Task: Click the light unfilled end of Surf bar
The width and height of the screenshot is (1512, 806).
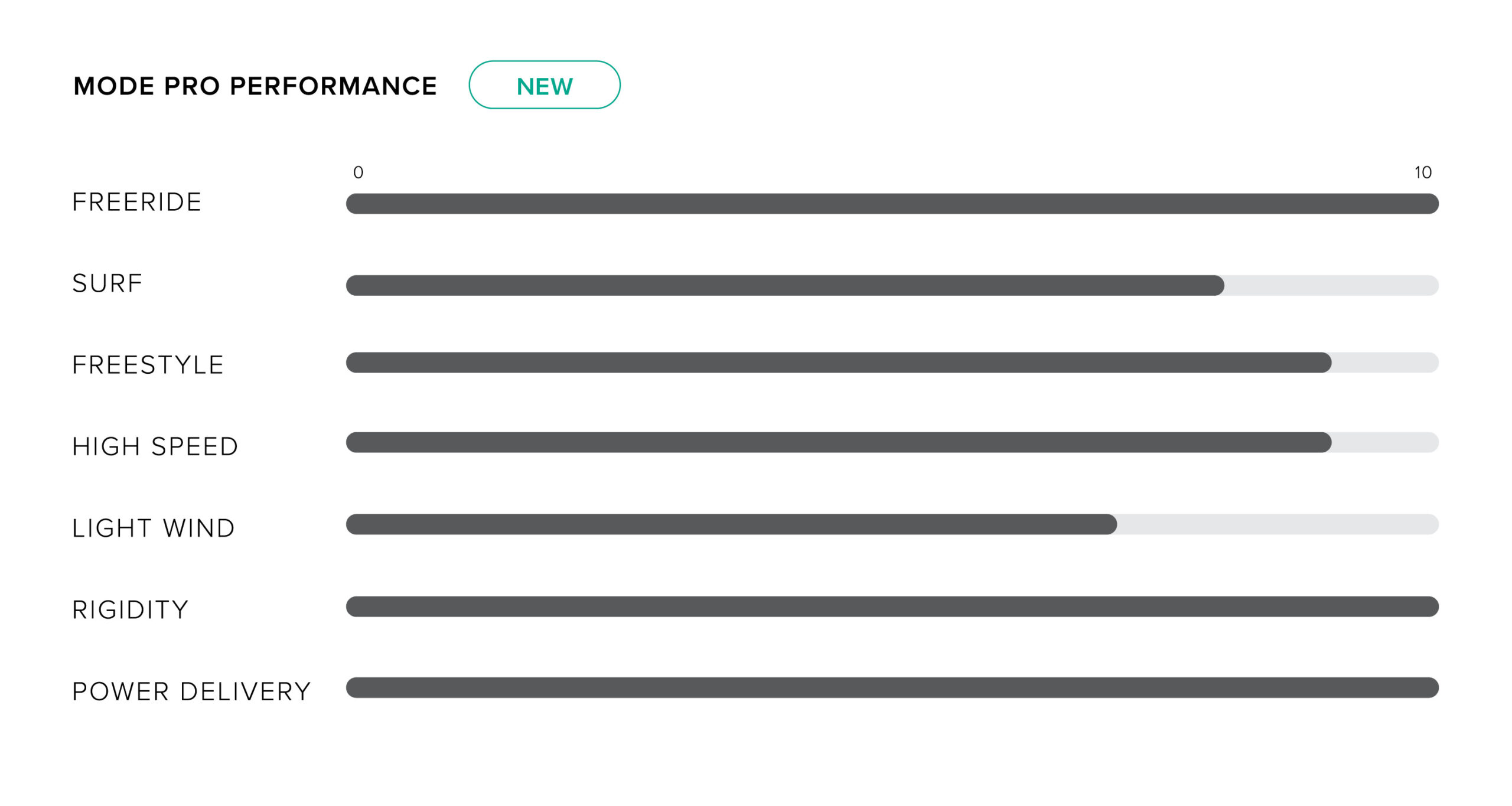Action: pos(1332,285)
